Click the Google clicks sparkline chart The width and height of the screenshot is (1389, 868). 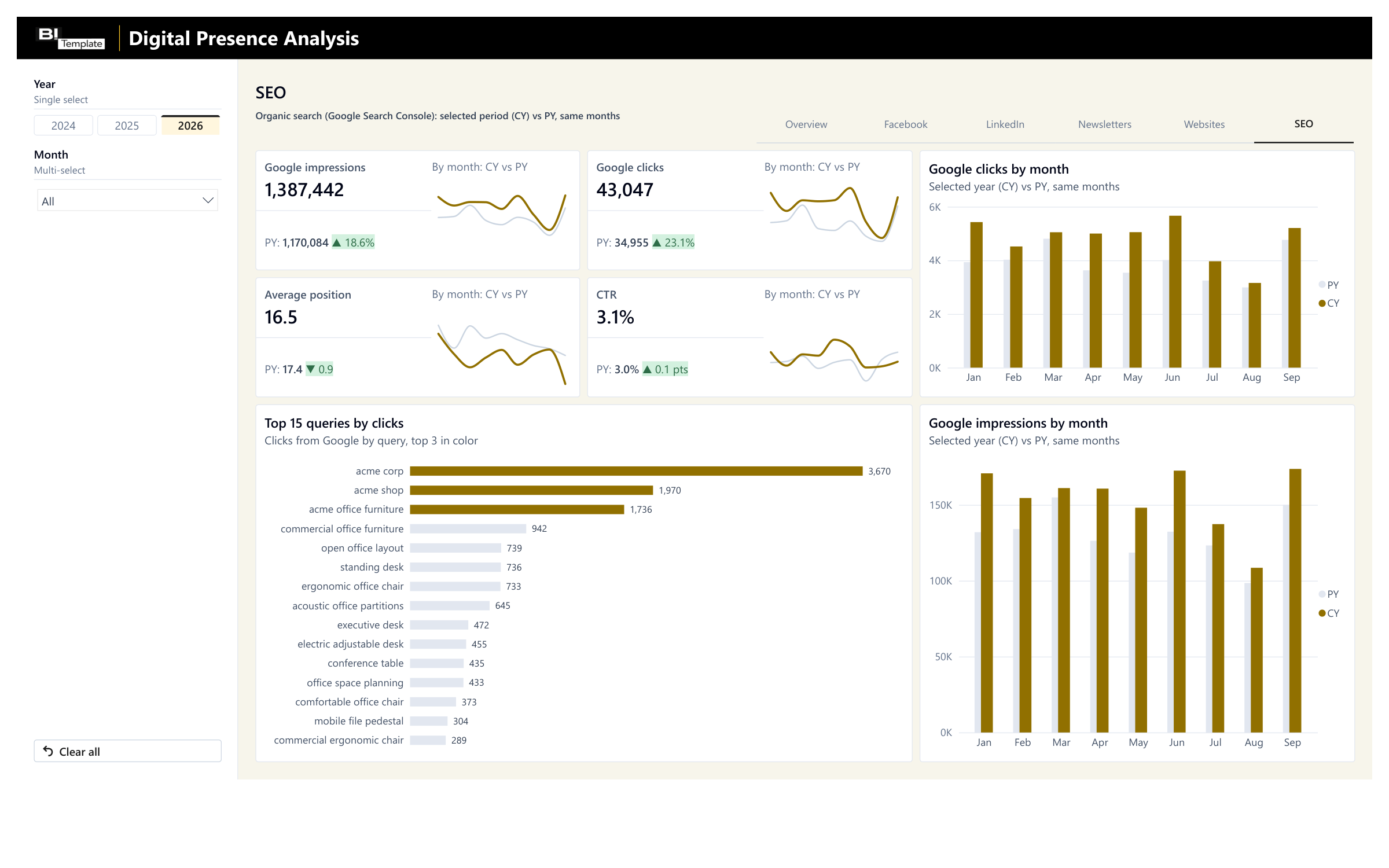point(834,213)
